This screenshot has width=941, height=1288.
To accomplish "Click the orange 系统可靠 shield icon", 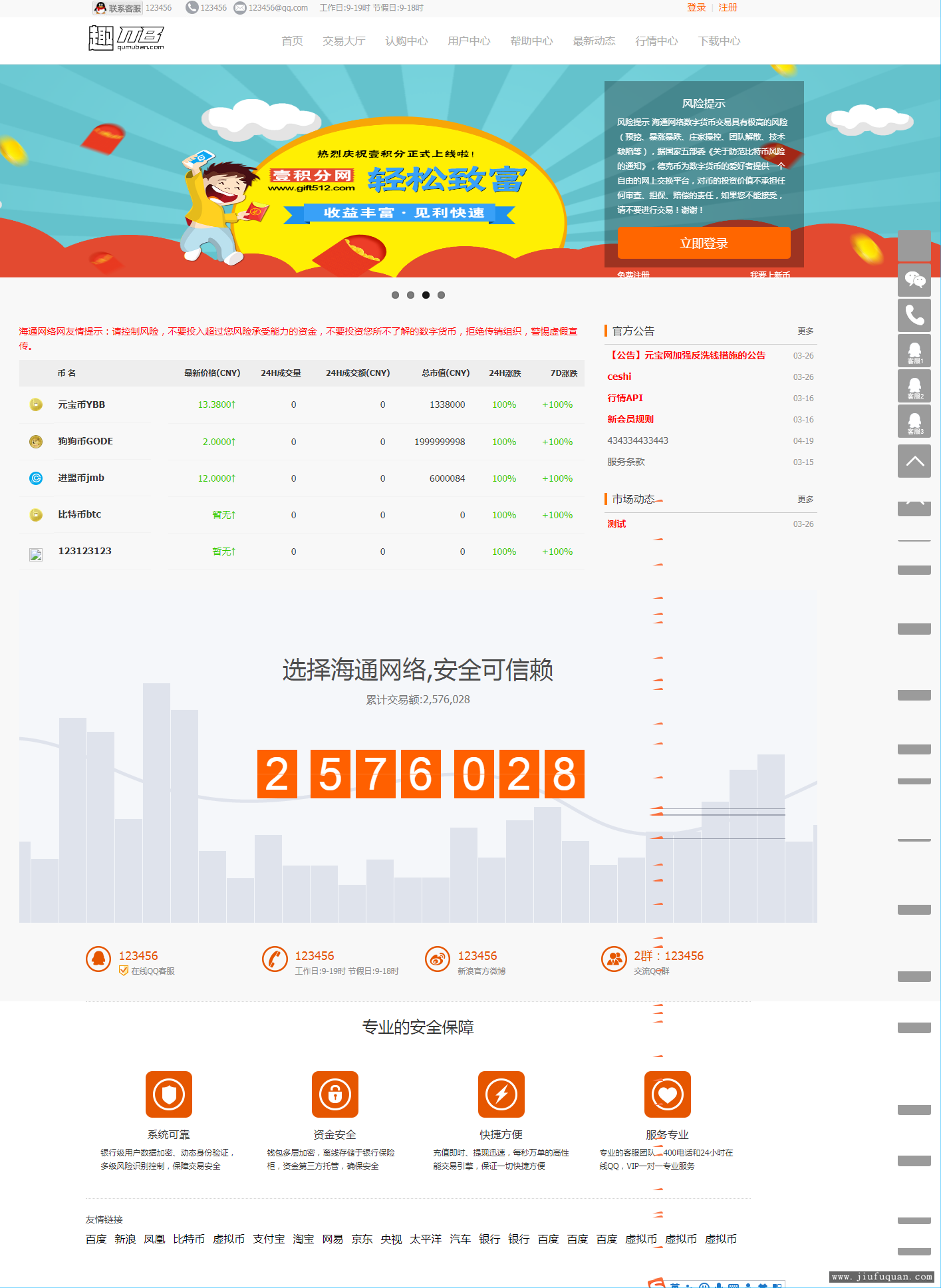I will [x=169, y=1094].
